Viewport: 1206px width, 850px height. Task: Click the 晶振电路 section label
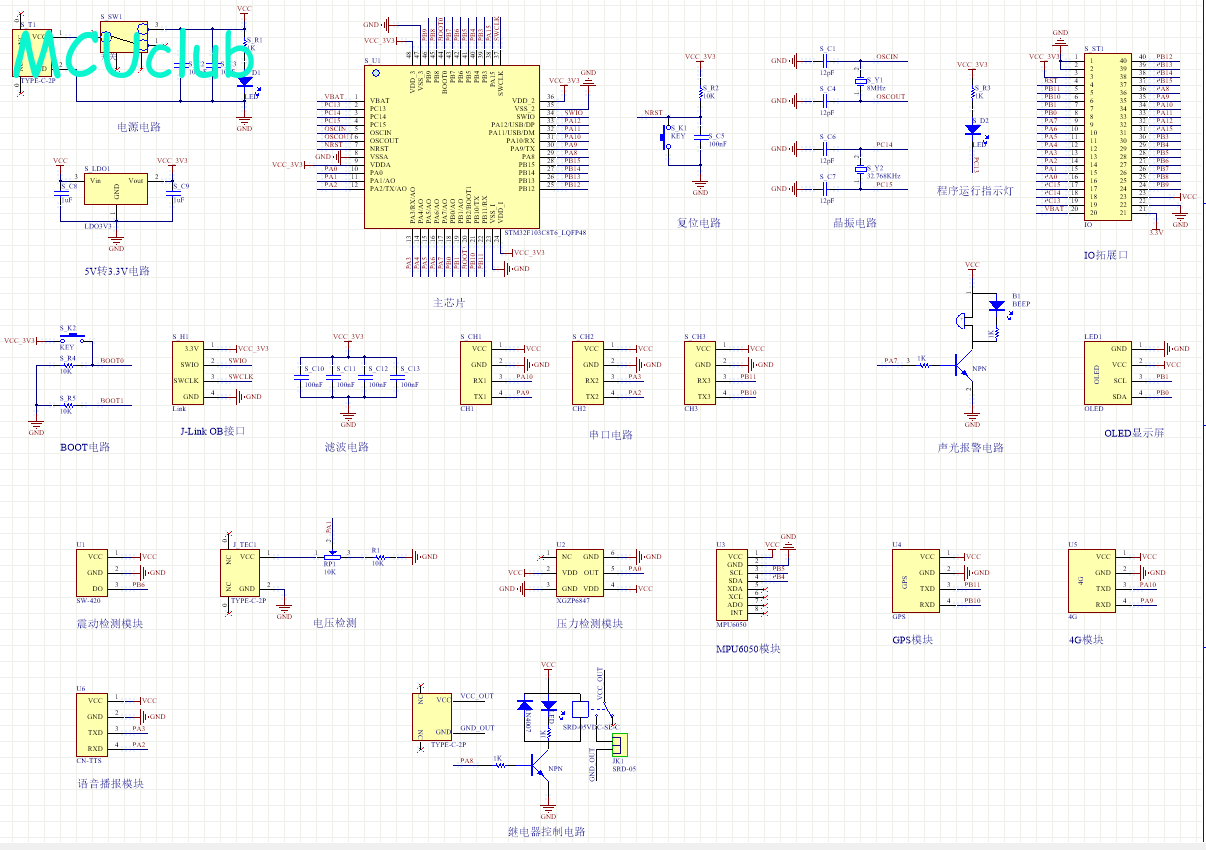click(855, 223)
